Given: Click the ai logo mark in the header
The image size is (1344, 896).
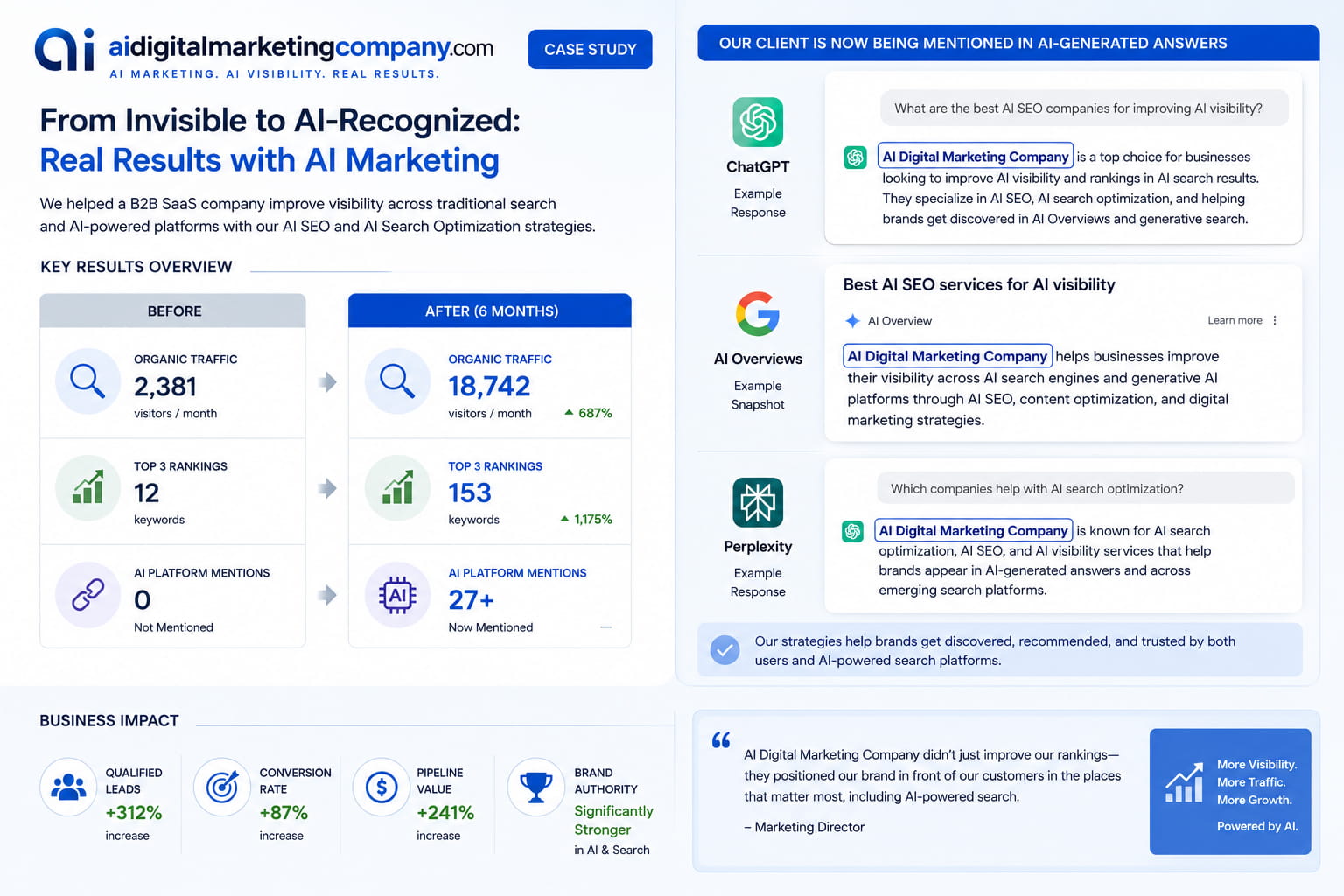Looking at the screenshot, I should point(65,49).
